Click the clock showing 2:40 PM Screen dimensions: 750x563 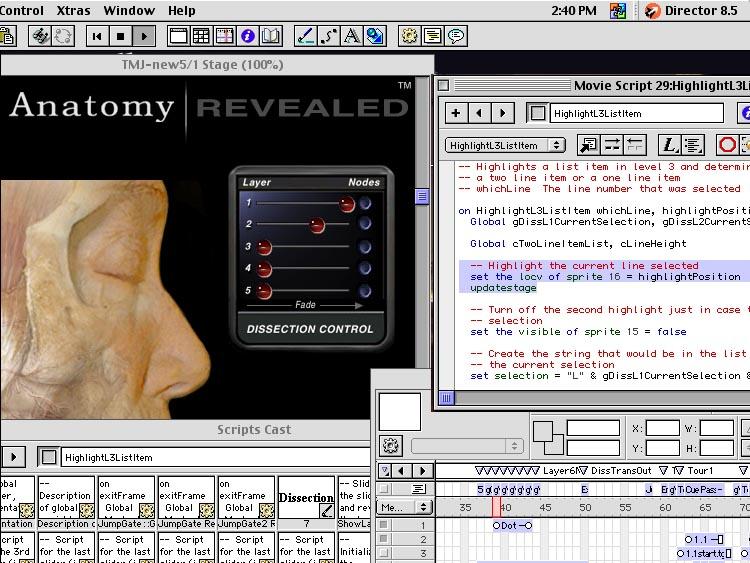pos(574,11)
